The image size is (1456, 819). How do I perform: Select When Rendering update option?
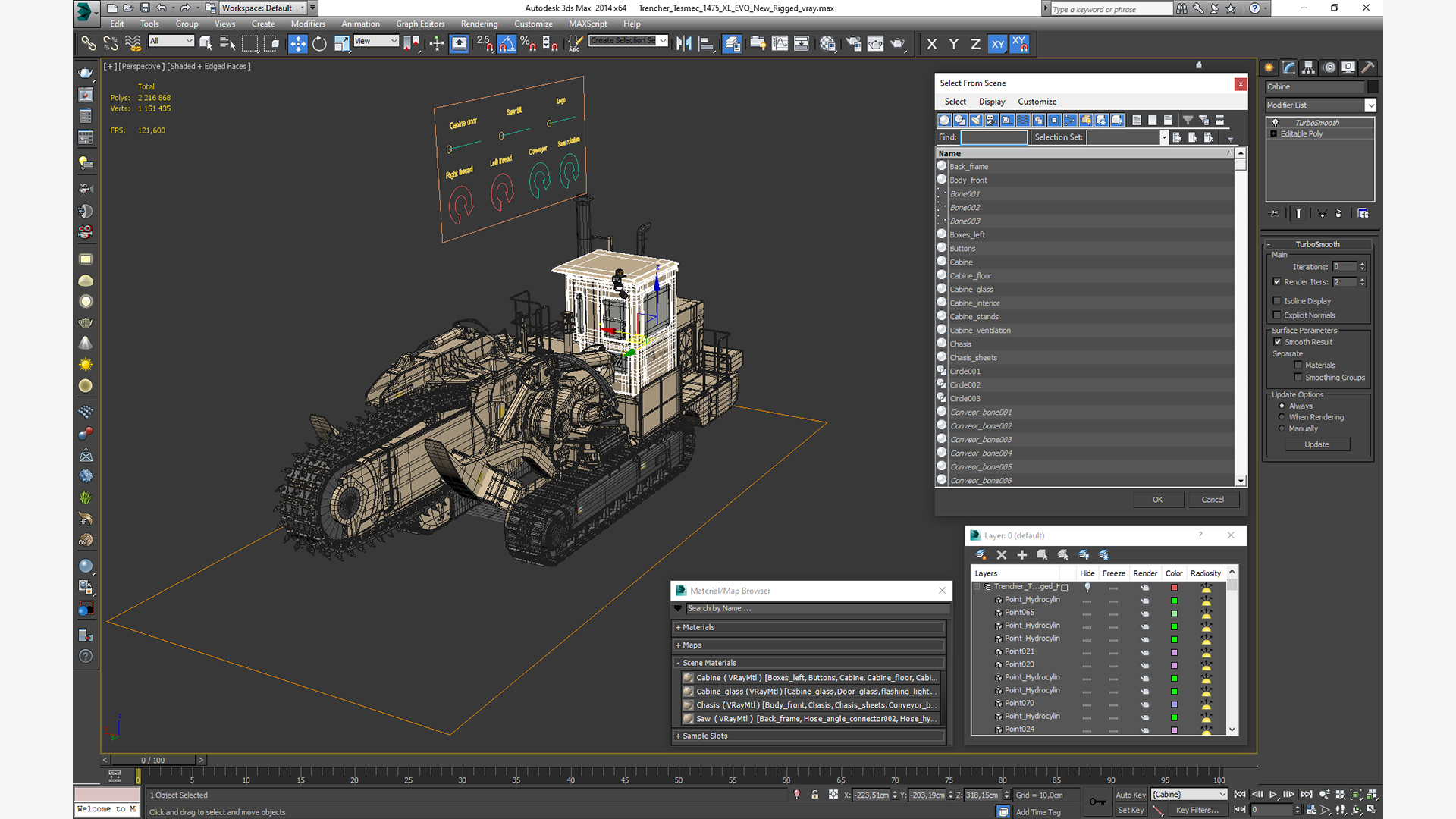click(1282, 417)
